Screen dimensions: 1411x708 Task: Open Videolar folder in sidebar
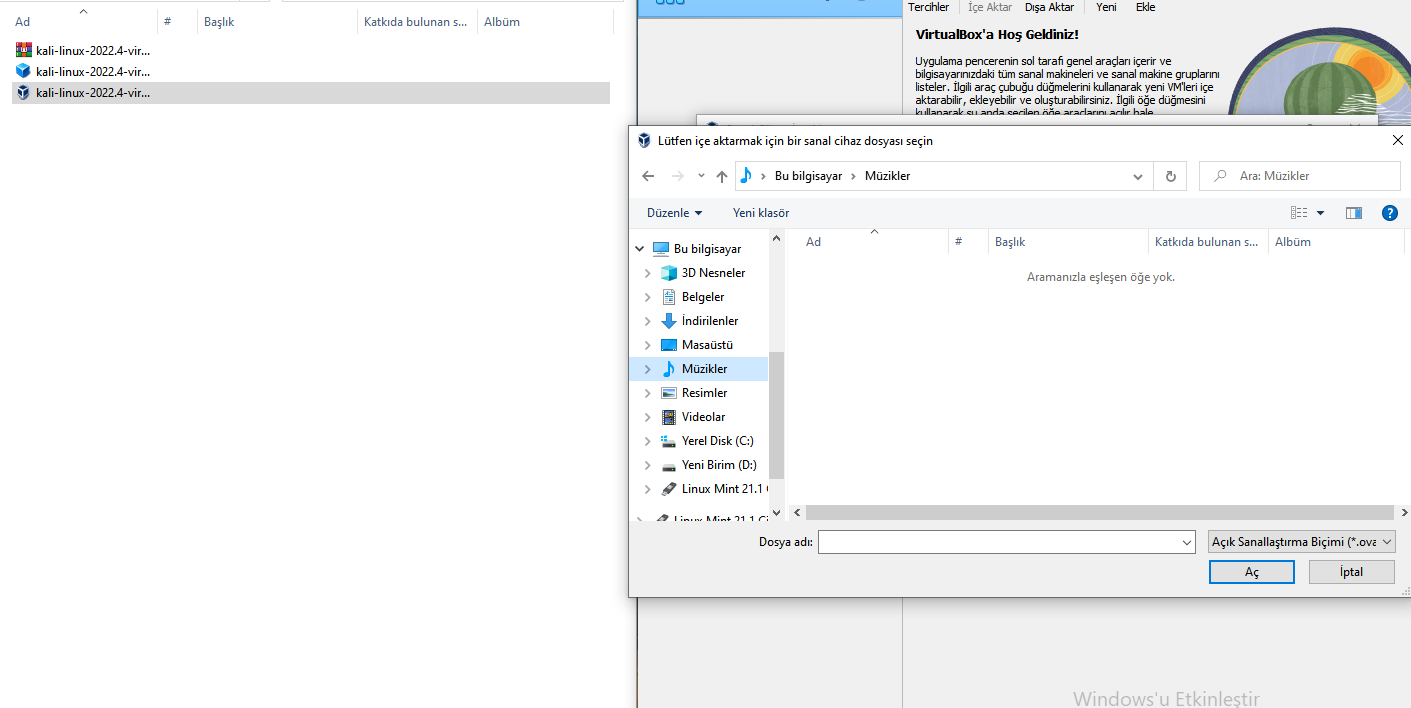tap(703, 417)
